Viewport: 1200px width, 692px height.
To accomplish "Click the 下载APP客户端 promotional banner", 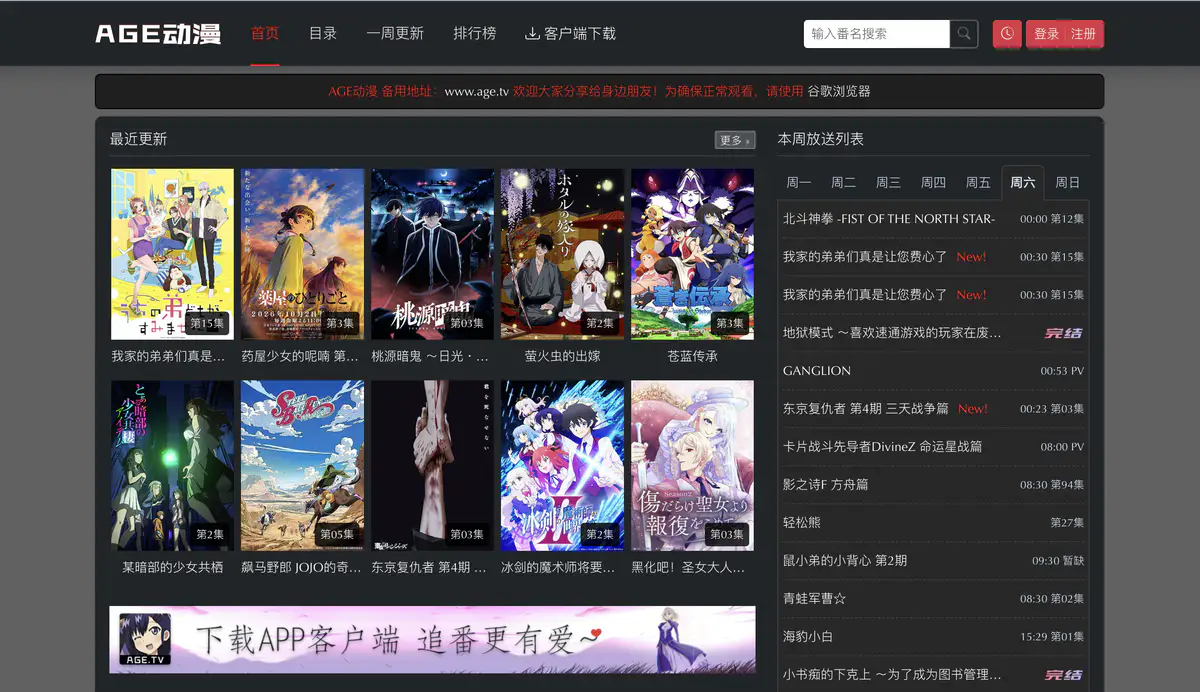I will coord(432,639).
